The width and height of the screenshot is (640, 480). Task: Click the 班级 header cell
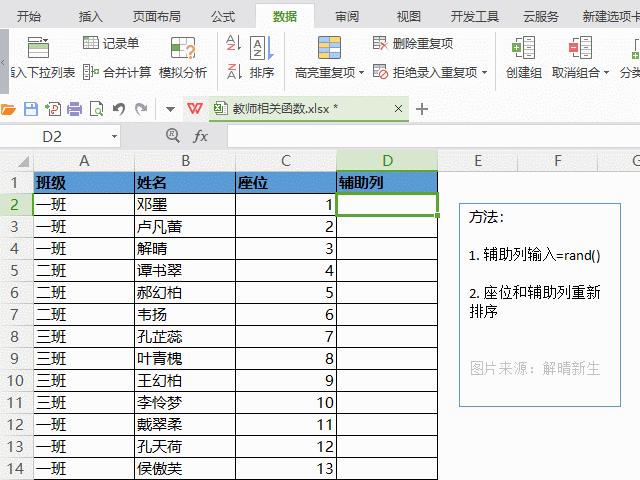(84, 182)
